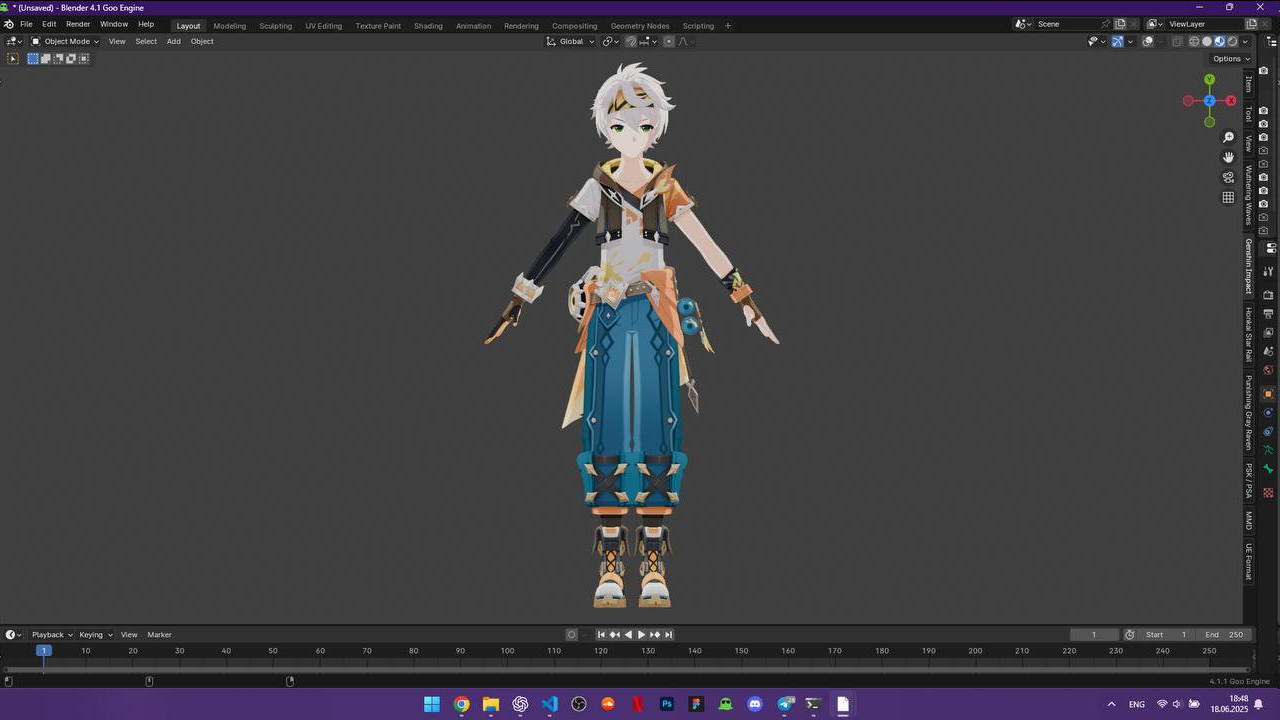Choose the 'extend selection' mode icon
Image resolution: width=1280 pixels, height=720 pixels.
[x=46, y=59]
